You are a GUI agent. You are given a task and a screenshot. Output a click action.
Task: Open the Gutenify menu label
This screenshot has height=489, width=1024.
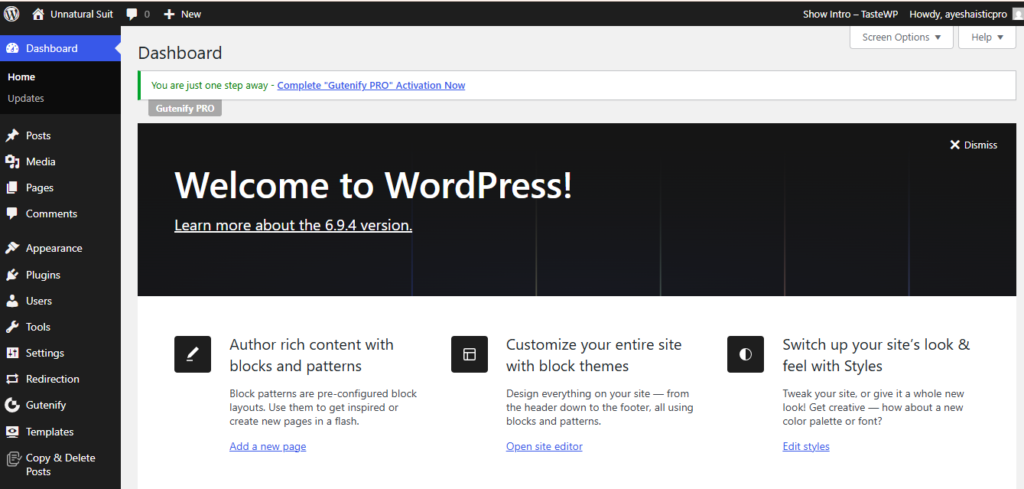click(46, 405)
